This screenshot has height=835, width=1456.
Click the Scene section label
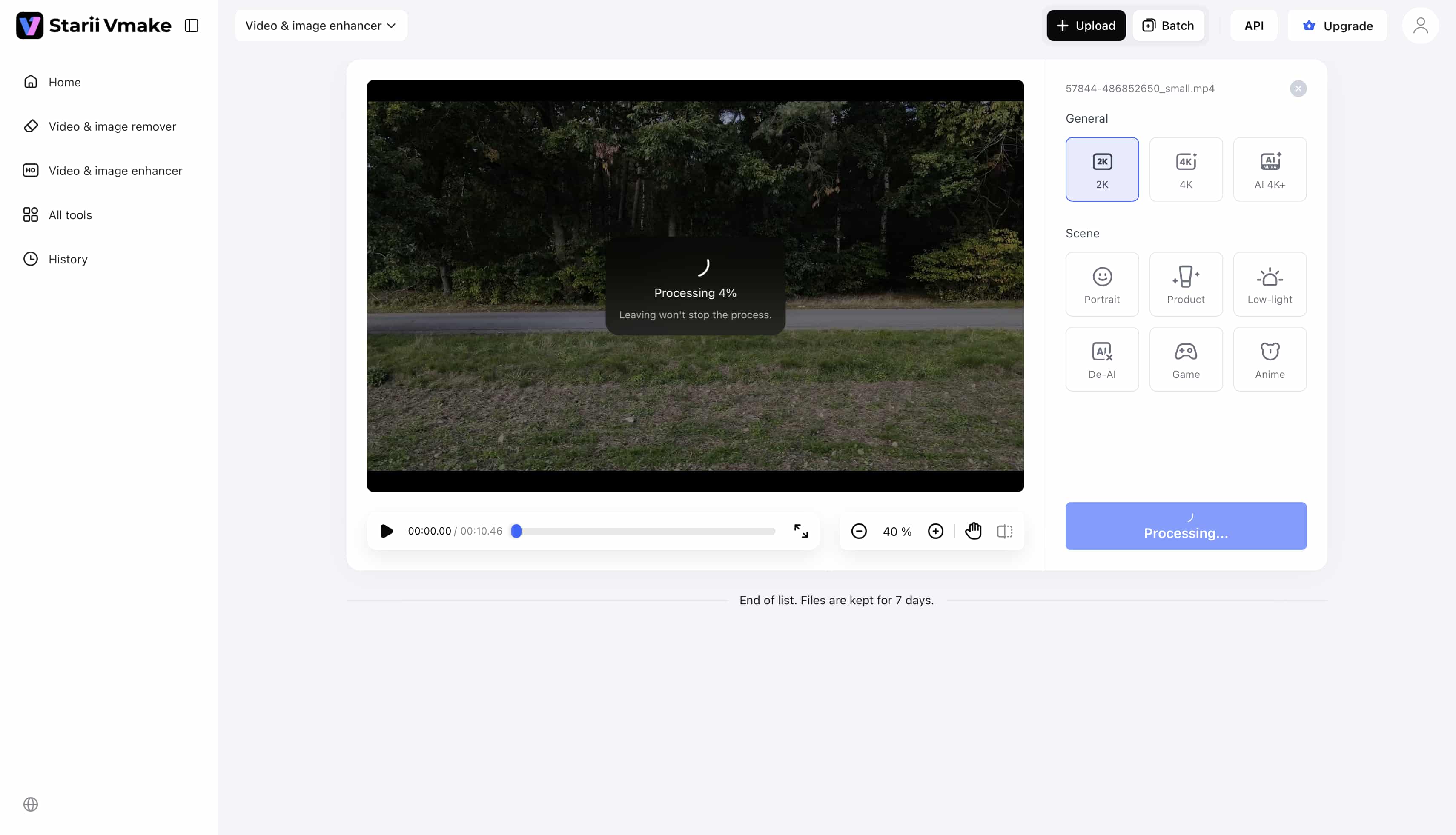pyautogui.click(x=1082, y=233)
